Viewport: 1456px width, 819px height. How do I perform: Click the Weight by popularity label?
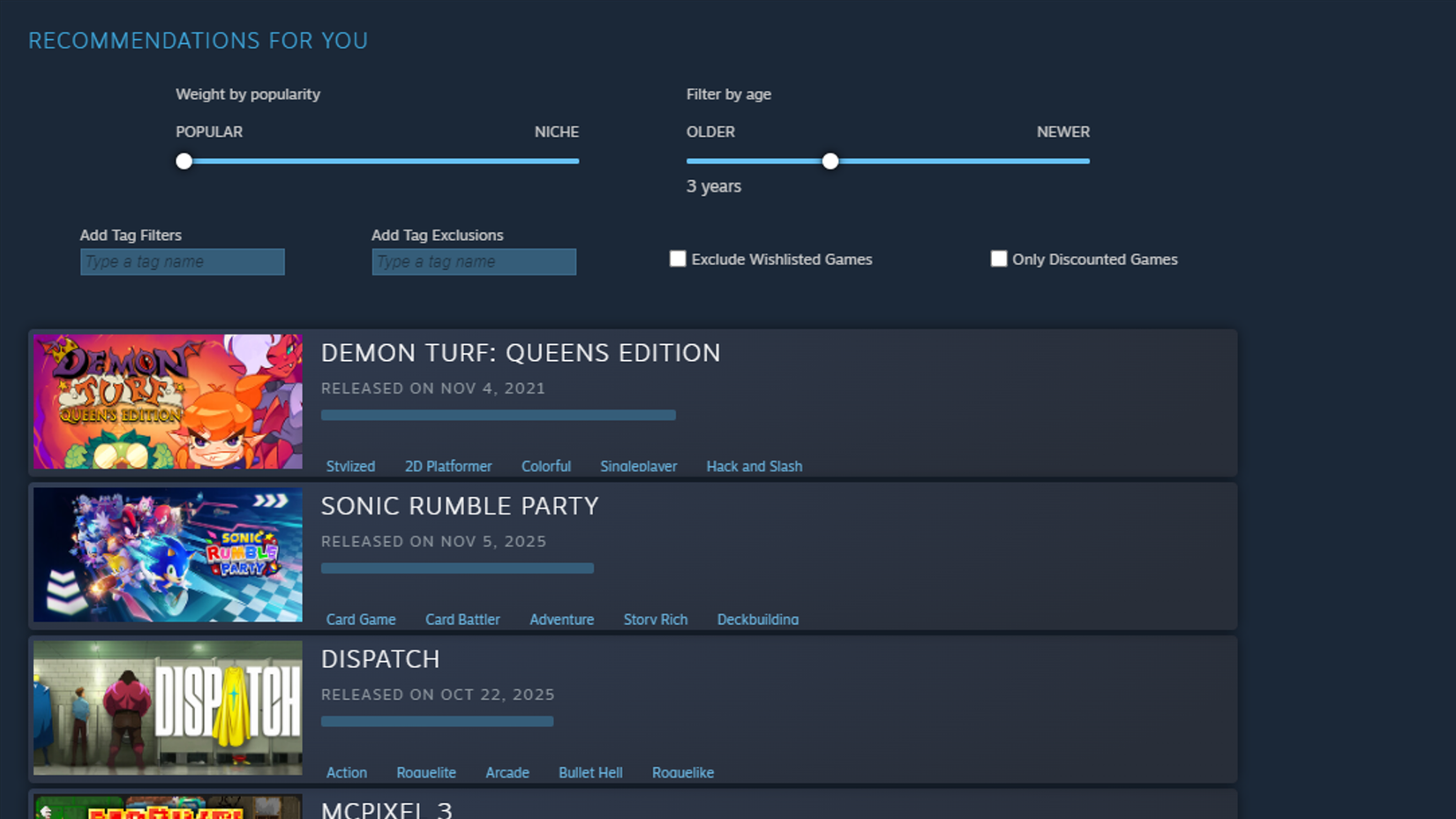coord(248,94)
